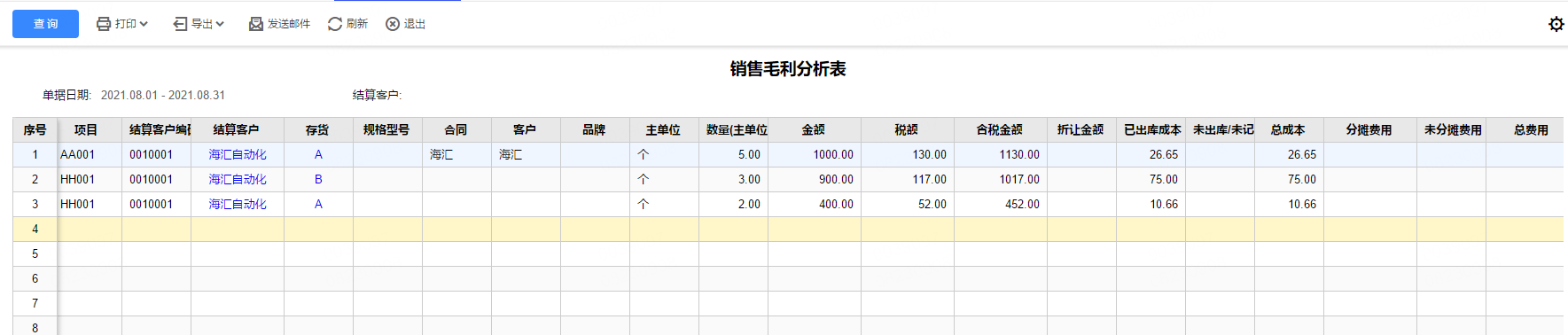Expand the 导出 dropdown arrow

click(220, 24)
